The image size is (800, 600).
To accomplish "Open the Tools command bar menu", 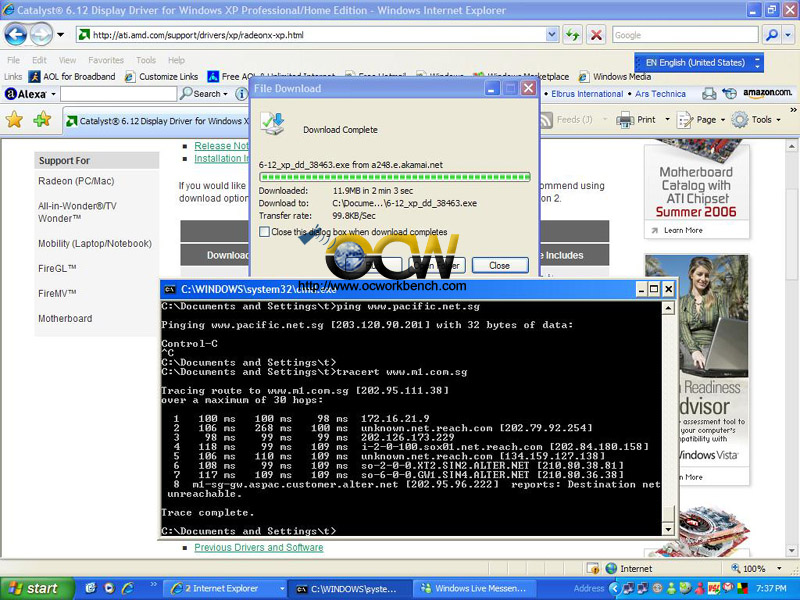I will click(756, 120).
